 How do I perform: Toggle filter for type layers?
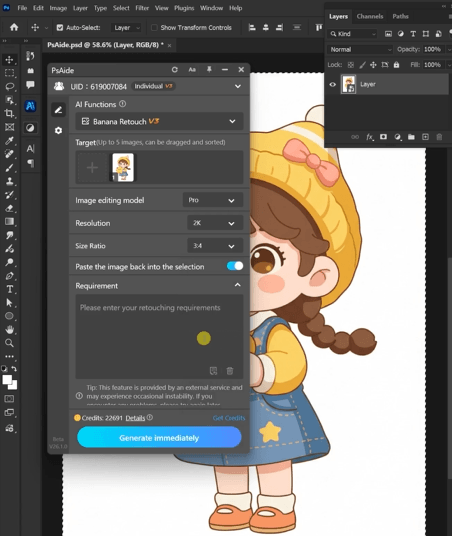point(413,34)
